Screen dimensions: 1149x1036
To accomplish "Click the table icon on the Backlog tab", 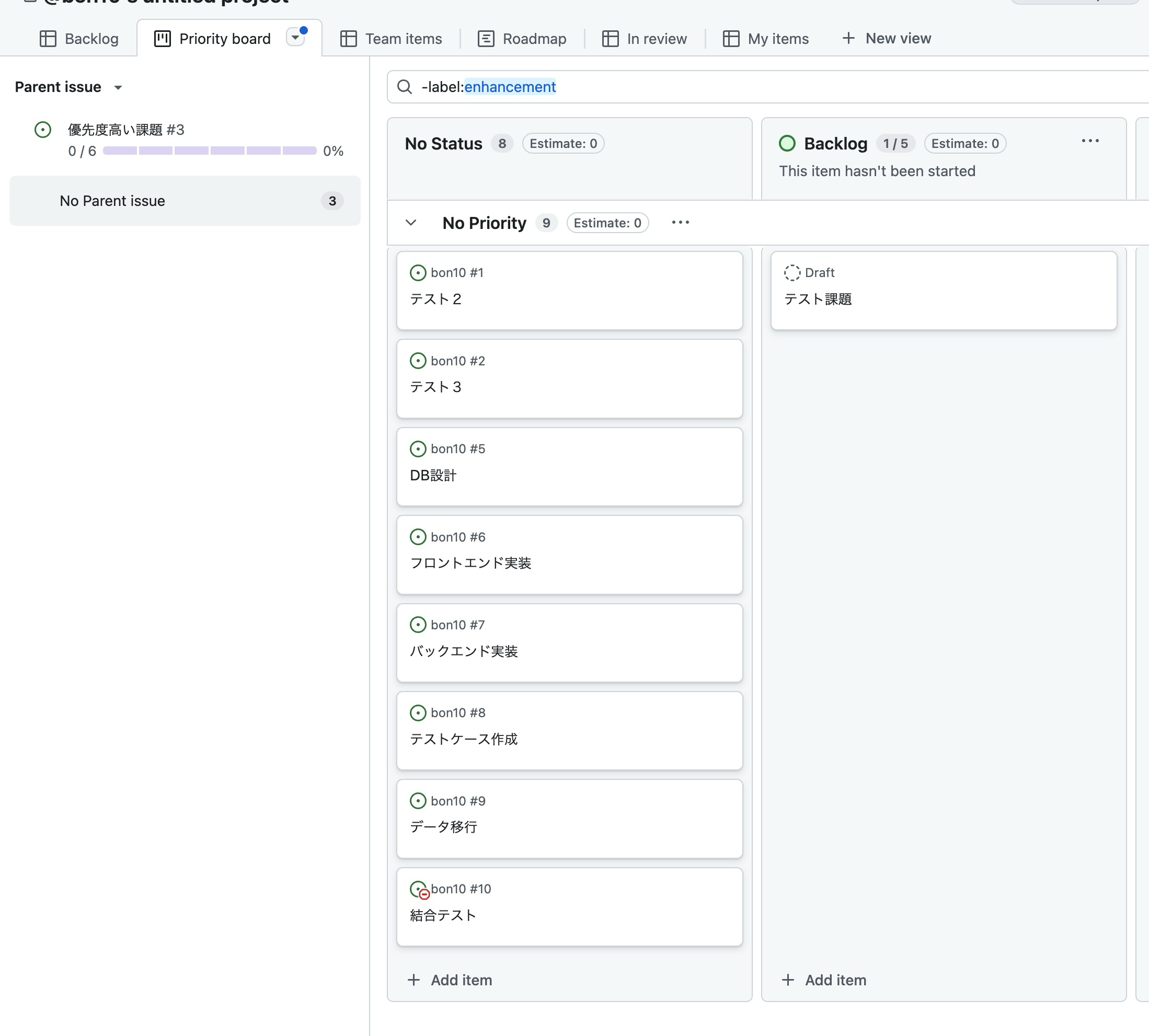I will 48,38.
